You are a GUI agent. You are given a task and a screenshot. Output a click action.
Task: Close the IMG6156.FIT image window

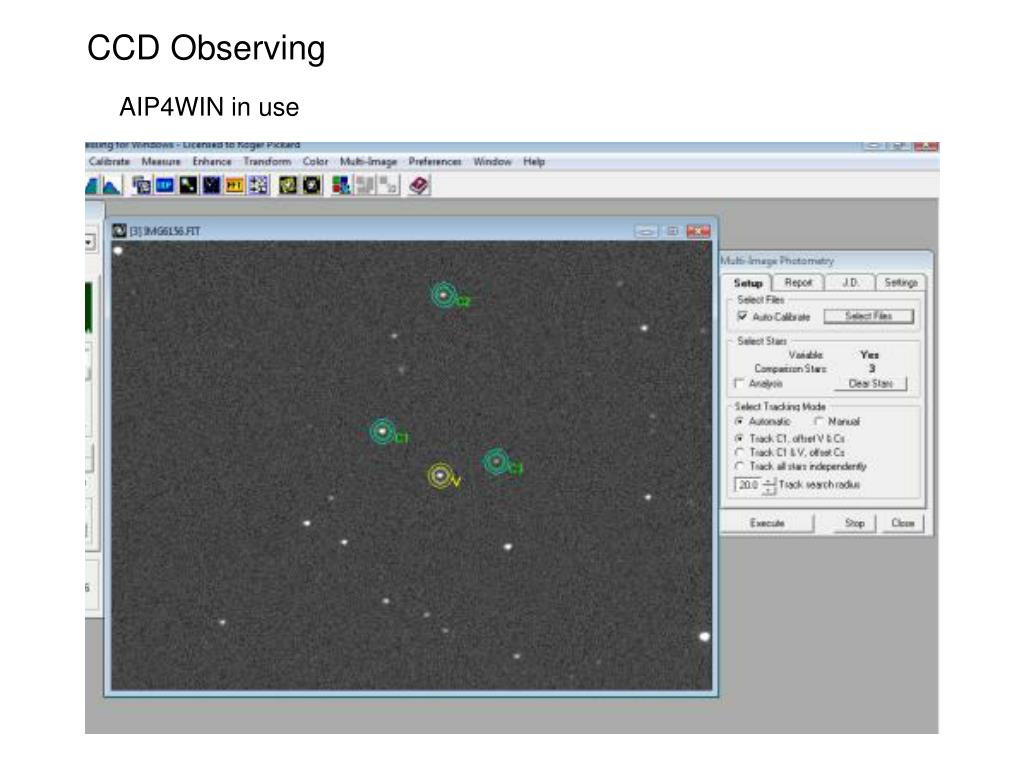tap(698, 231)
